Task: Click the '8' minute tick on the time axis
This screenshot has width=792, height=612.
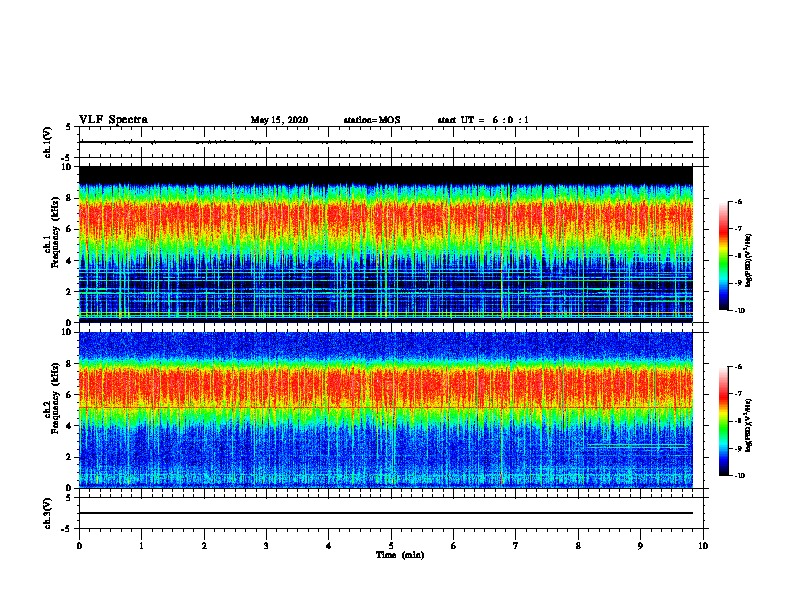Action: [x=578, y=546]
